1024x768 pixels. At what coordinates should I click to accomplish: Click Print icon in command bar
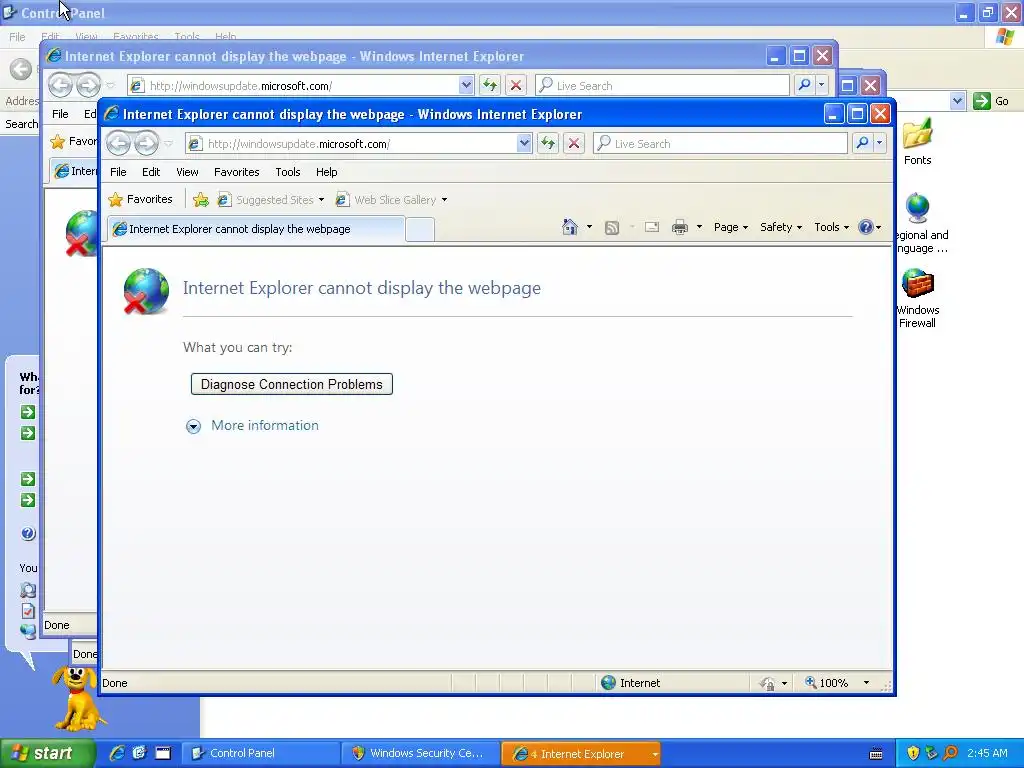[680, 227]
